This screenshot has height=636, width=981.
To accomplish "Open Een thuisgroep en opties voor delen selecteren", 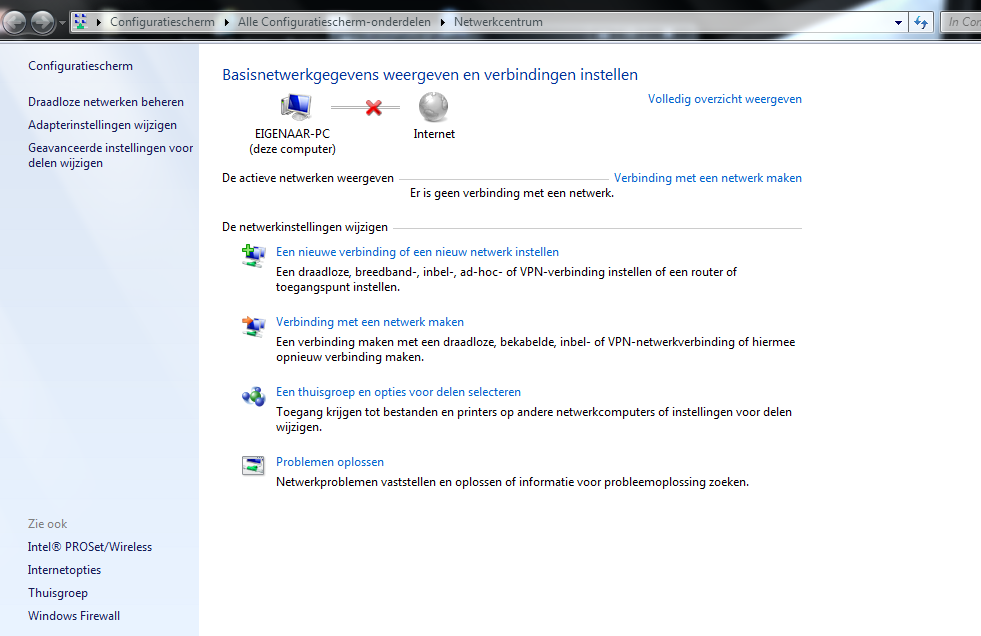I will pos(398,392).
